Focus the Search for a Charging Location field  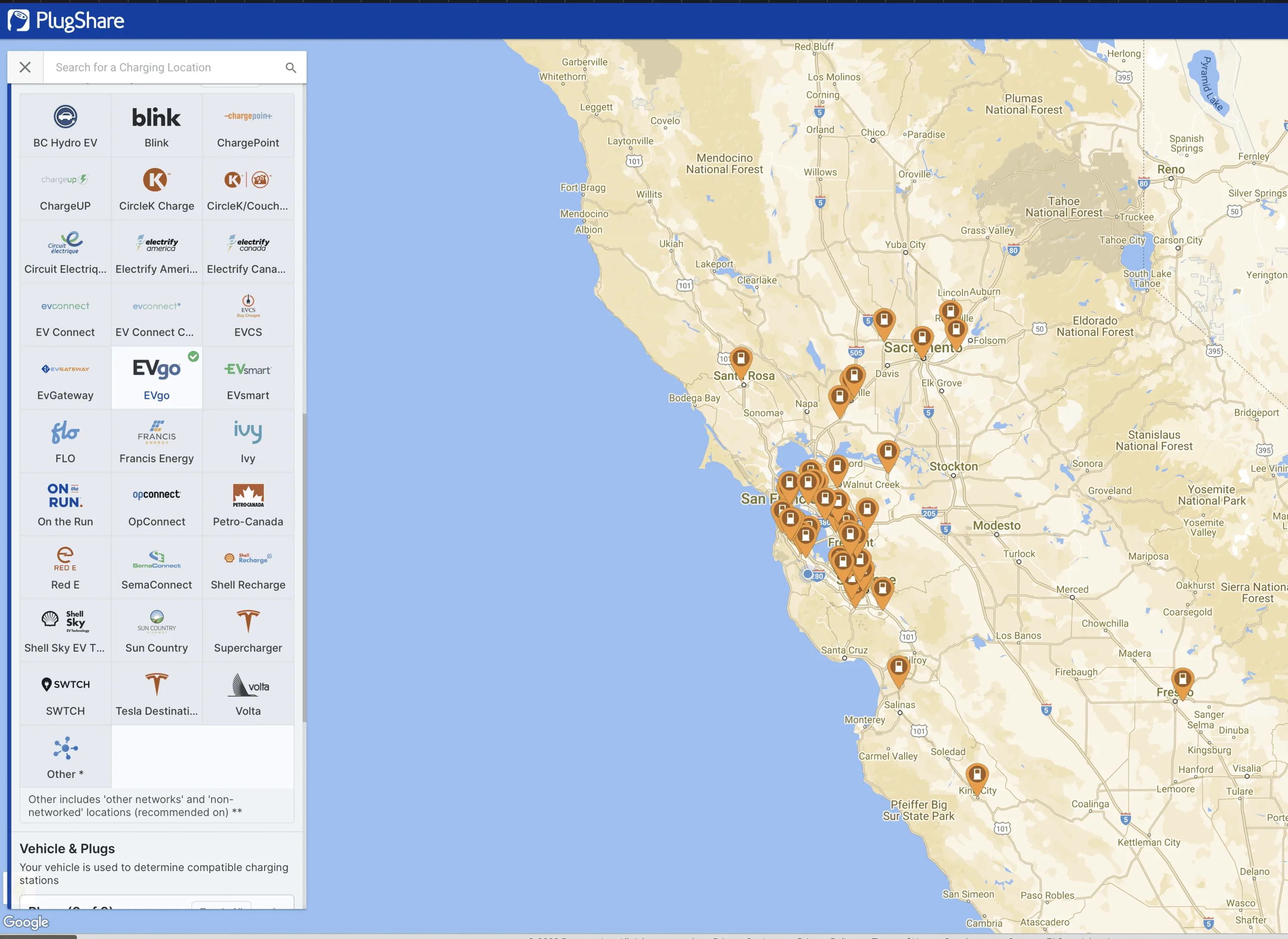[165, 67]
